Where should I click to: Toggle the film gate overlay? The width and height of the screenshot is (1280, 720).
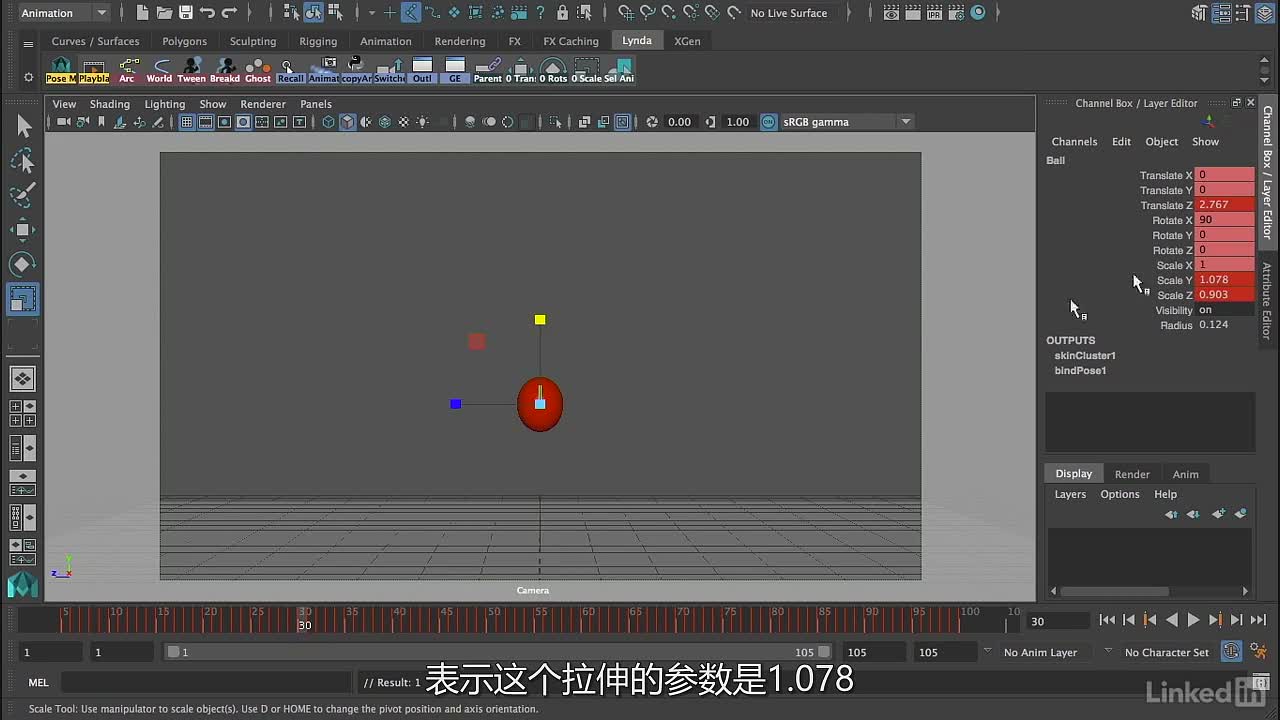205,122
